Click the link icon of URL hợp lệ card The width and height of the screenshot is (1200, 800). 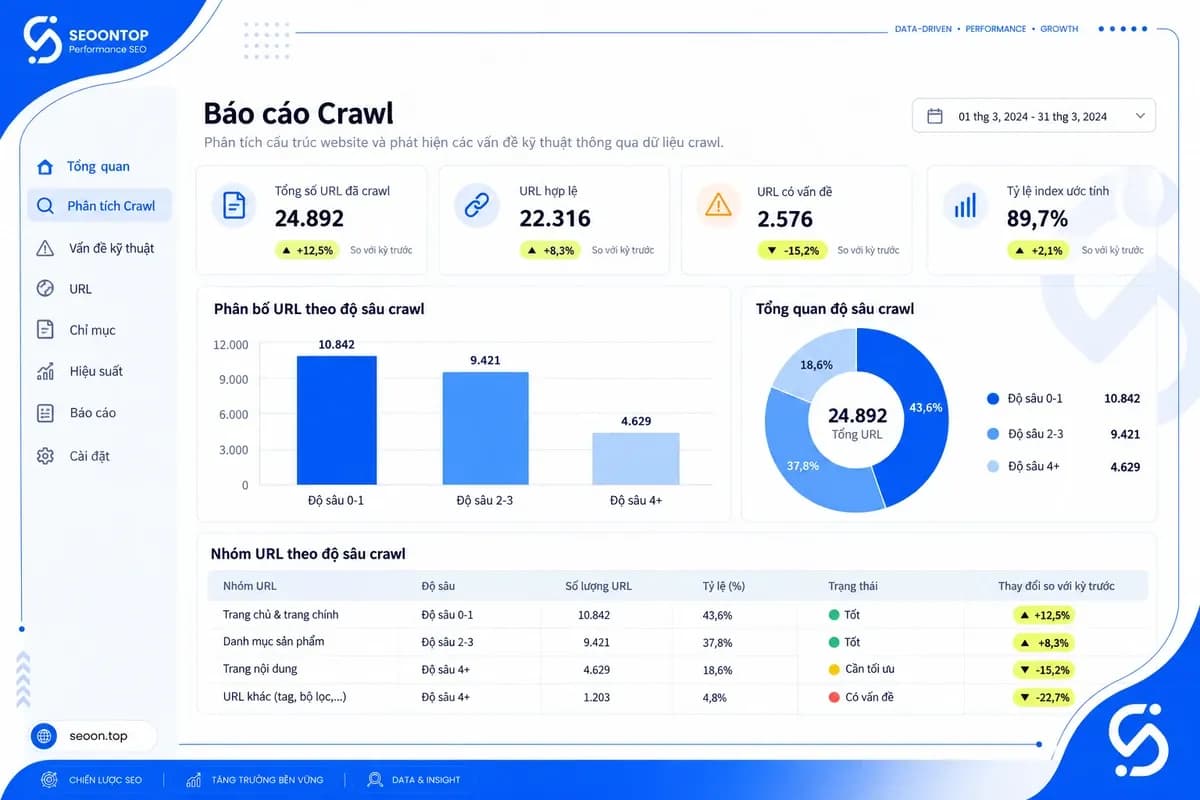click(476, 206)
